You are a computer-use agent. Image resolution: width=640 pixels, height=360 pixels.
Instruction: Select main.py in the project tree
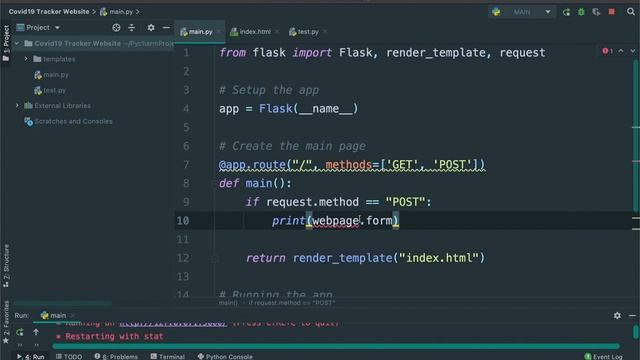(x=52, y=75)
